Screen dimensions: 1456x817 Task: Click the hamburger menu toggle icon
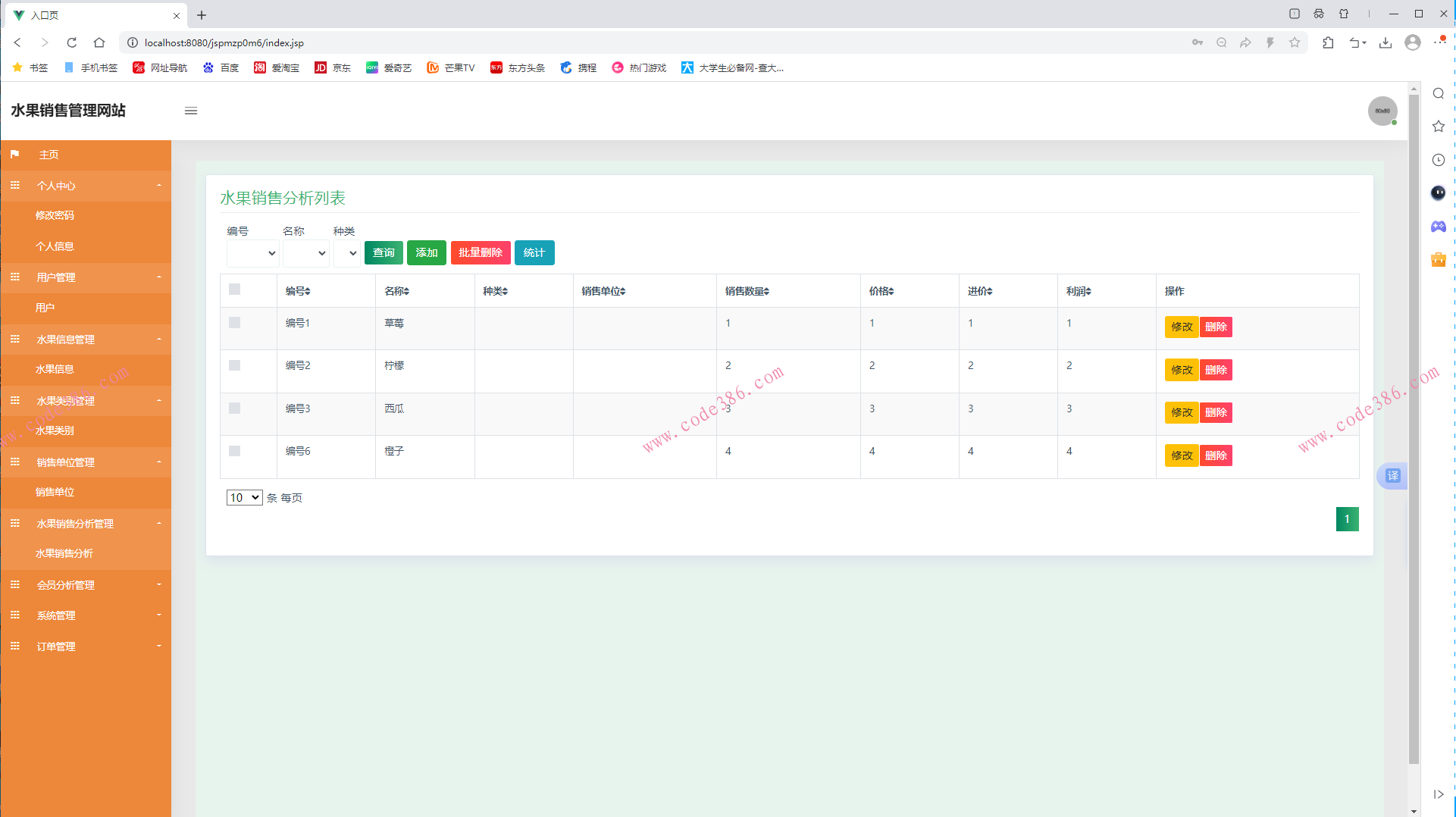[191, 111]
